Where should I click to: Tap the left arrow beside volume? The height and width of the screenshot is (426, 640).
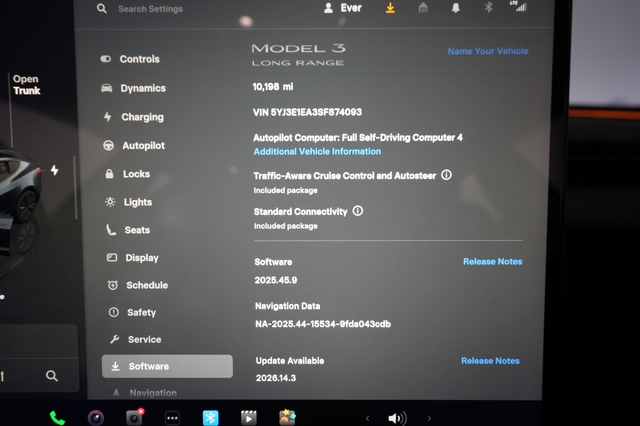click(x=367, y=418)
